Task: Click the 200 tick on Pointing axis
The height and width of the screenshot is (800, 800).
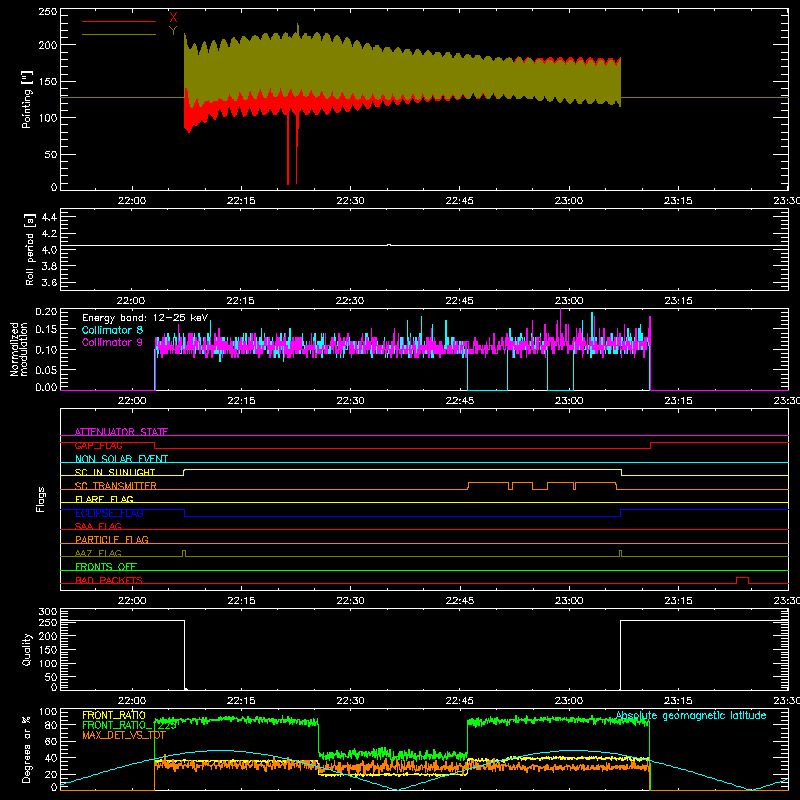Action: click(47, 45)
